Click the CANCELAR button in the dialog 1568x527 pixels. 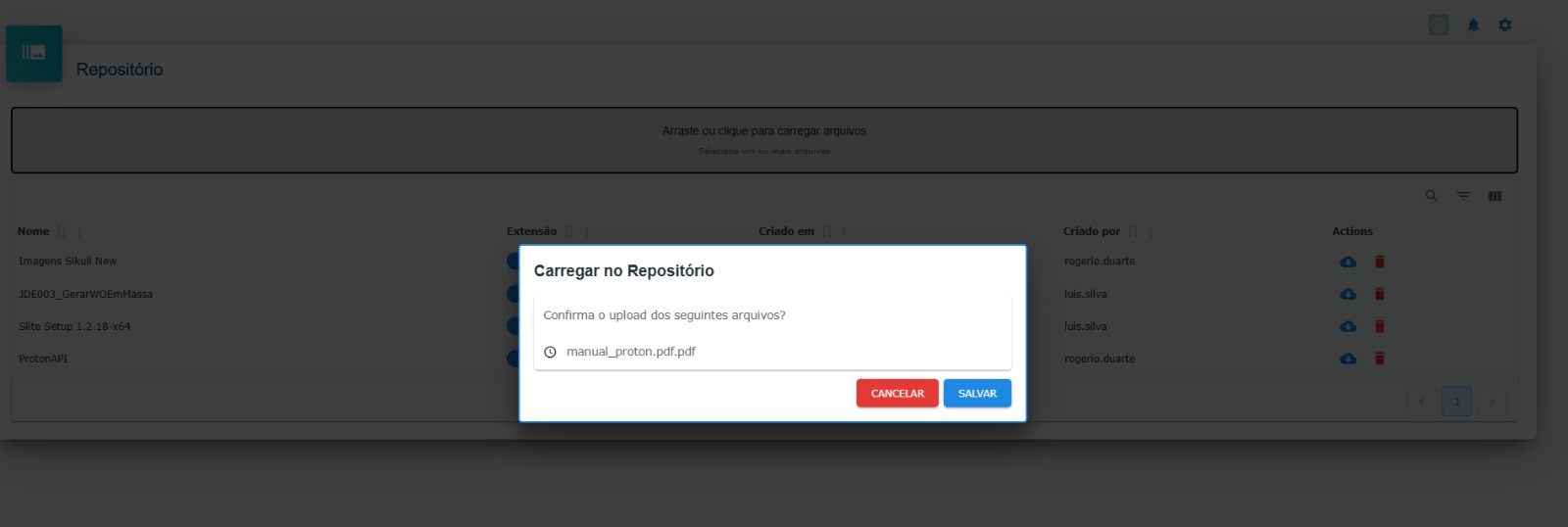[x=897, y=393]
